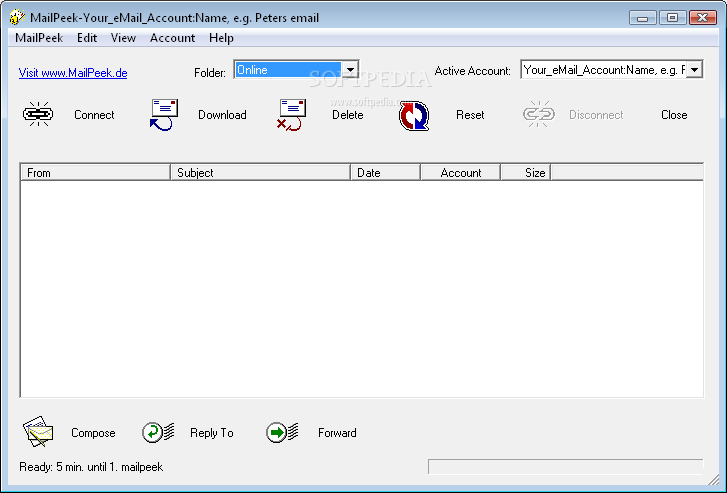This screenshot has width=727, height=493.
Task: Minimize the MailPeek window
Action: click(x=642, y=18)
